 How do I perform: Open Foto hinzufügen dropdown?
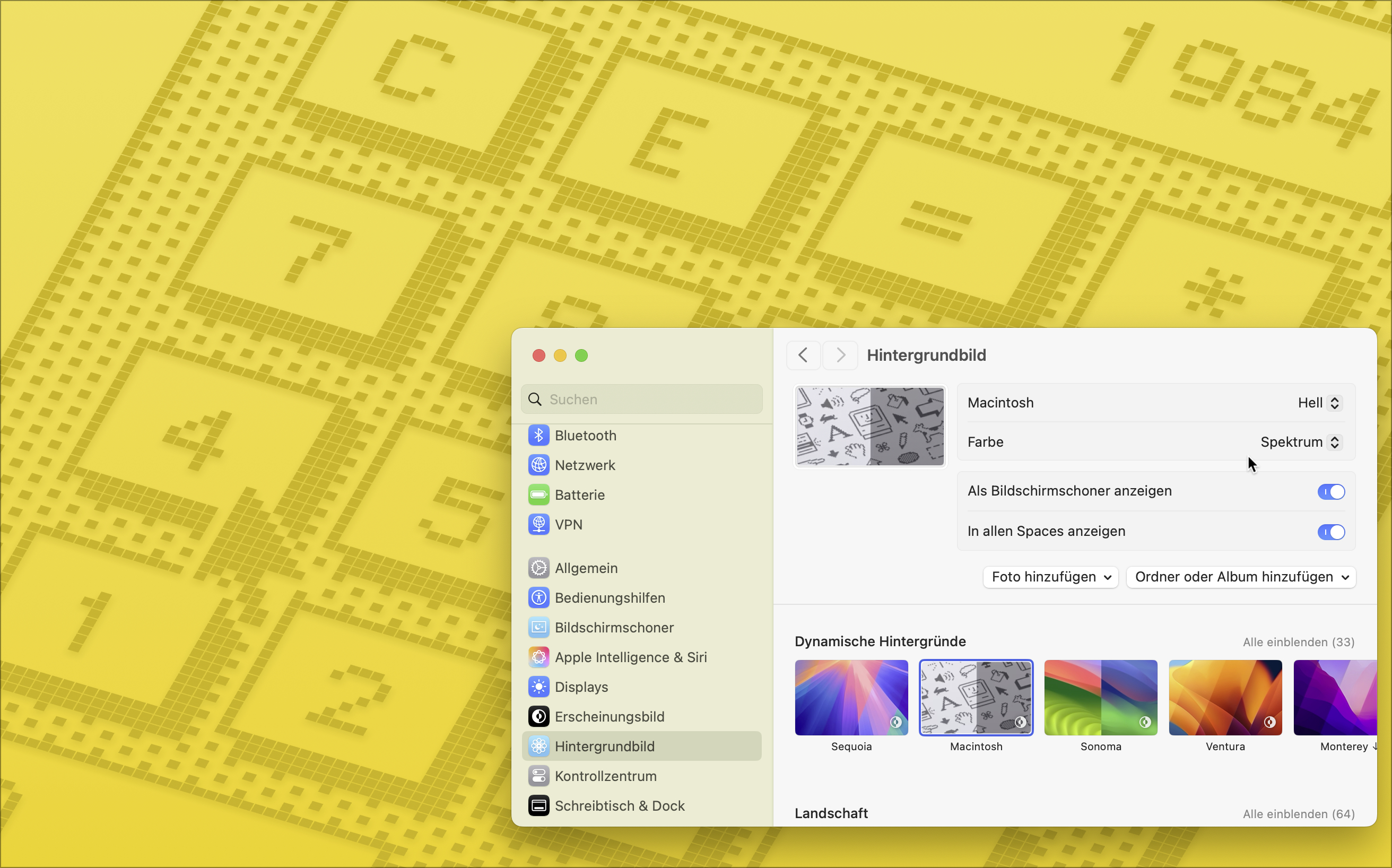tap(1050, 577)
